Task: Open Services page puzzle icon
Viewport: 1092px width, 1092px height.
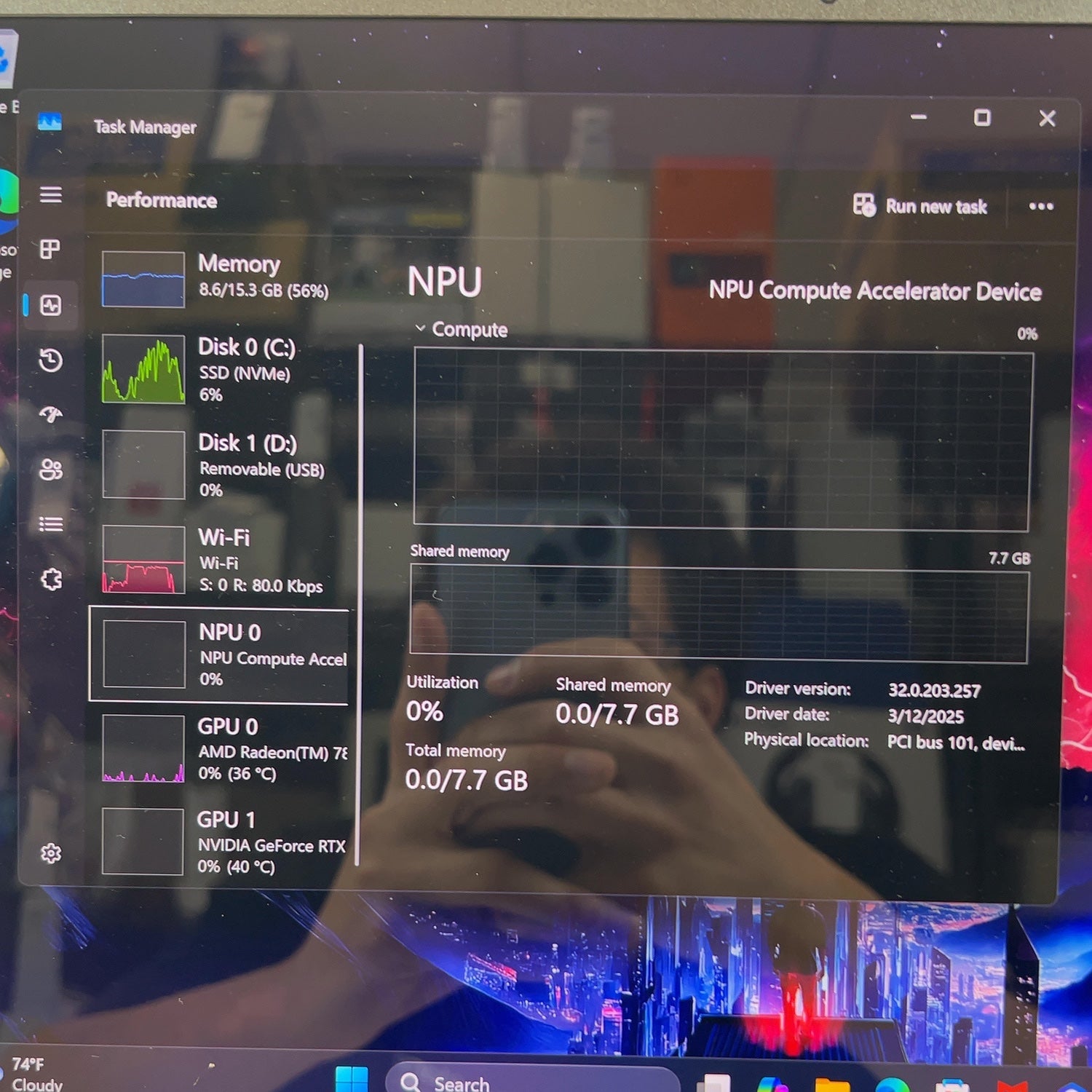Action: [x=51, y=579]
